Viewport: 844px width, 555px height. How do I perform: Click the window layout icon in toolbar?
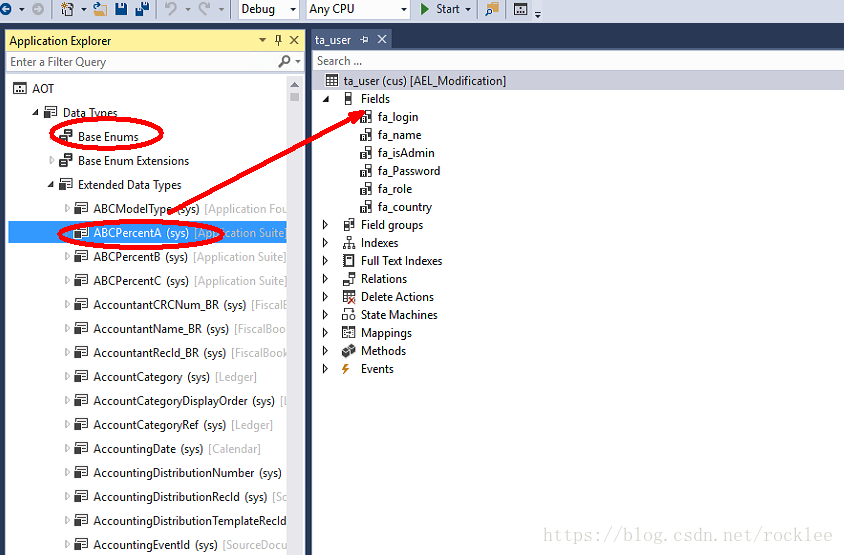point(521,9)
